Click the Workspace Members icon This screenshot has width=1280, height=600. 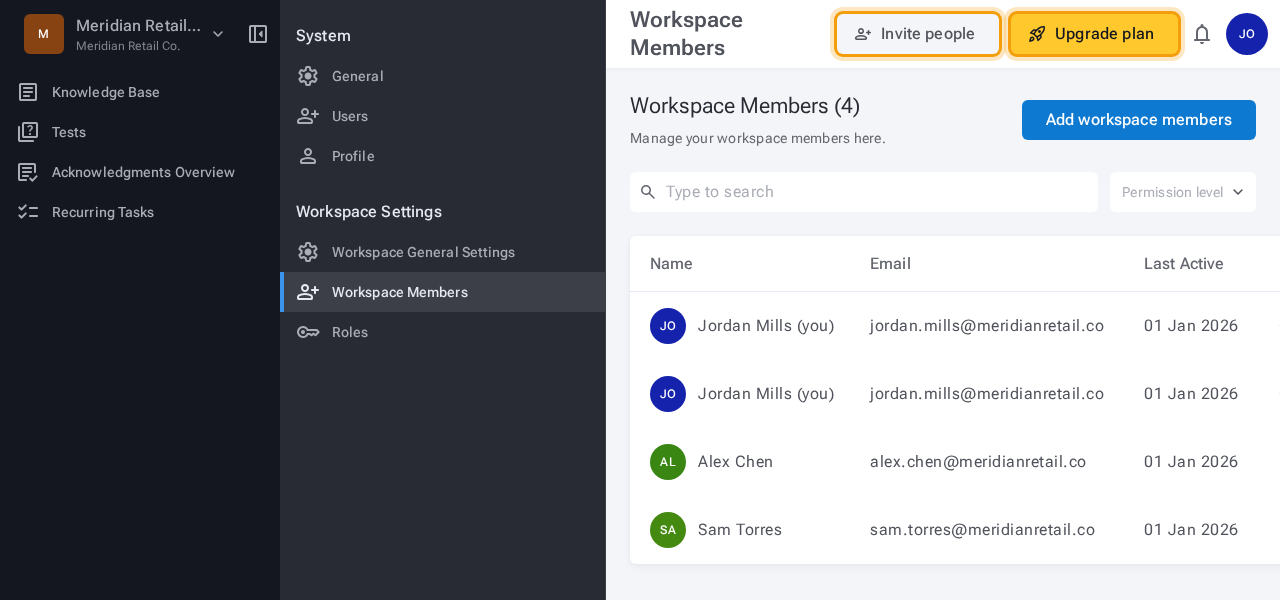coord(308,292)
